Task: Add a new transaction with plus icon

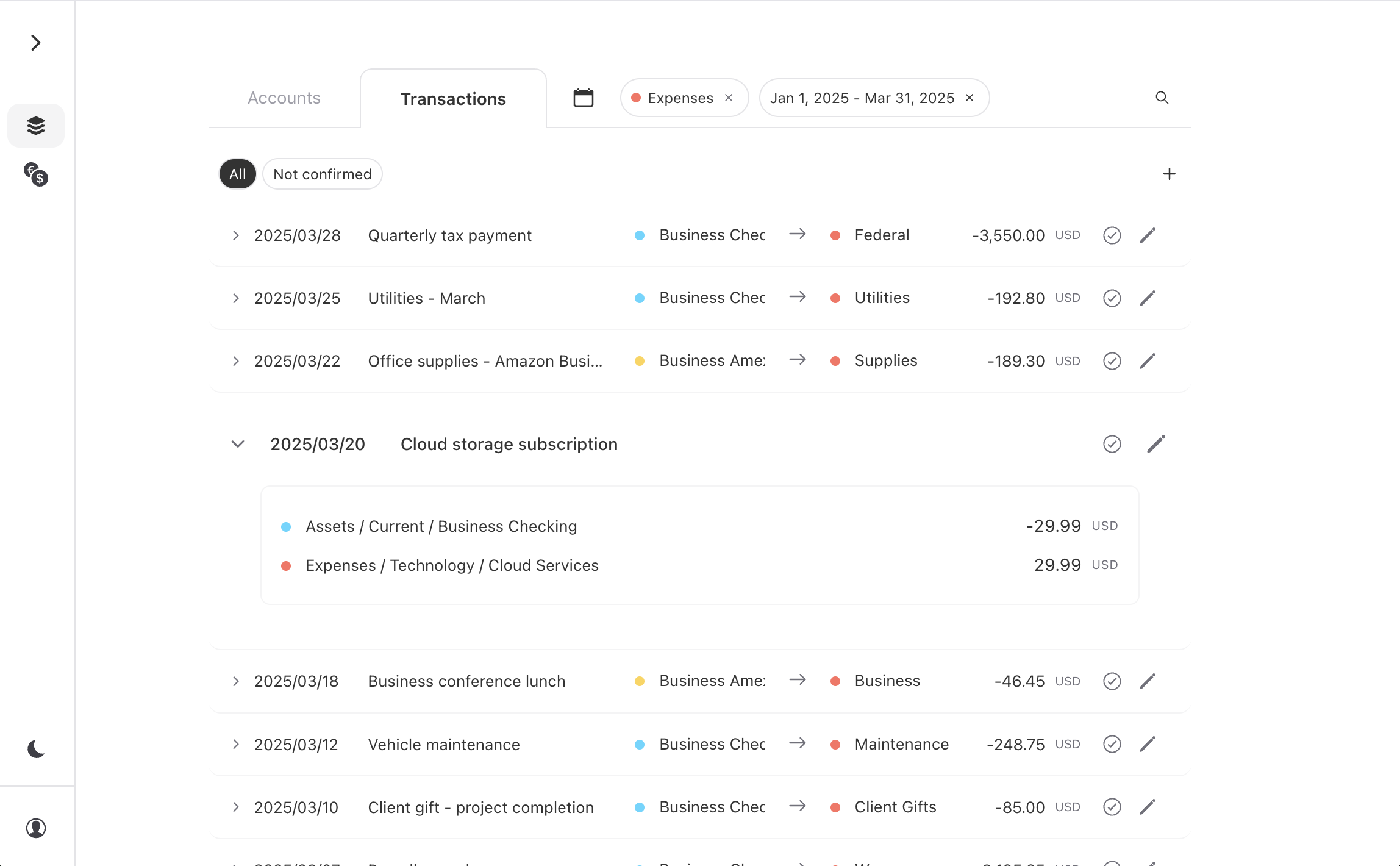Action: (x=1169, y=174)
